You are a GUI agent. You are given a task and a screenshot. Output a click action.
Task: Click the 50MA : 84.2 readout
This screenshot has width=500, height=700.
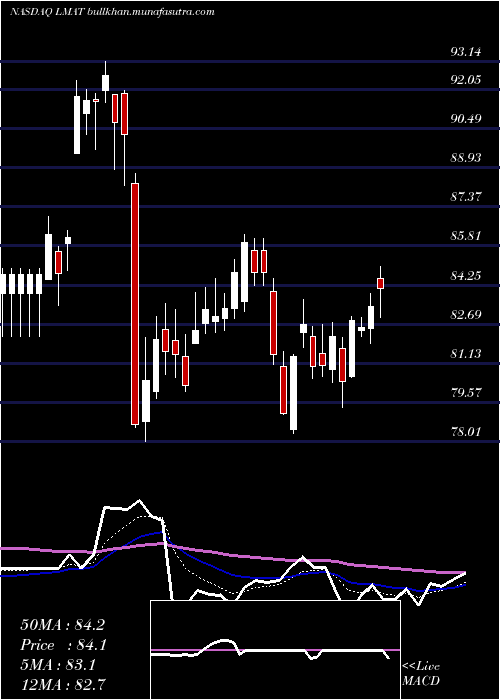(x=62, y=625)
